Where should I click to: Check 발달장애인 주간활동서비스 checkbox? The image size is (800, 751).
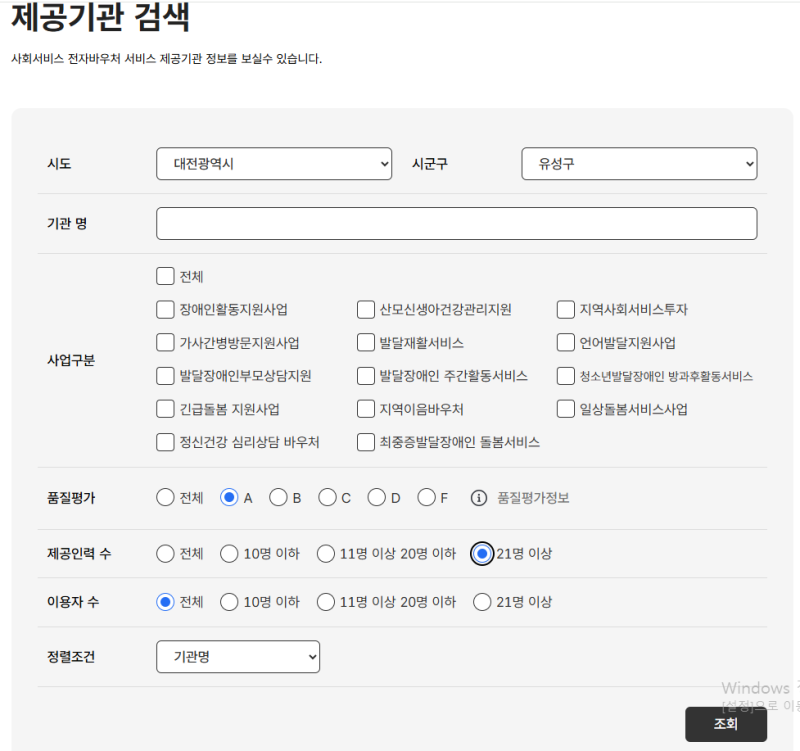(x=366, y=376)
